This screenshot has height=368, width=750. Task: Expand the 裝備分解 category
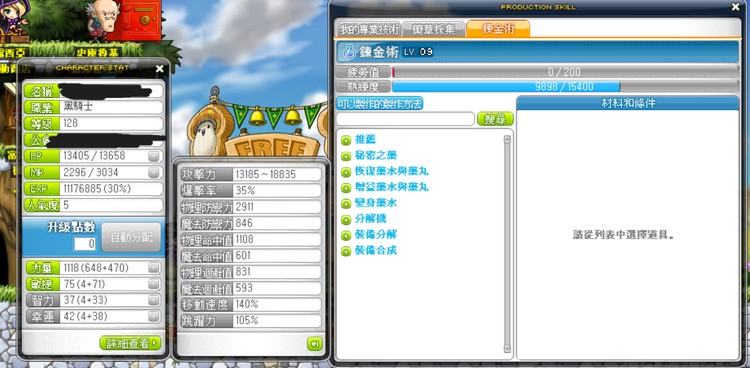tap(346, 235)
